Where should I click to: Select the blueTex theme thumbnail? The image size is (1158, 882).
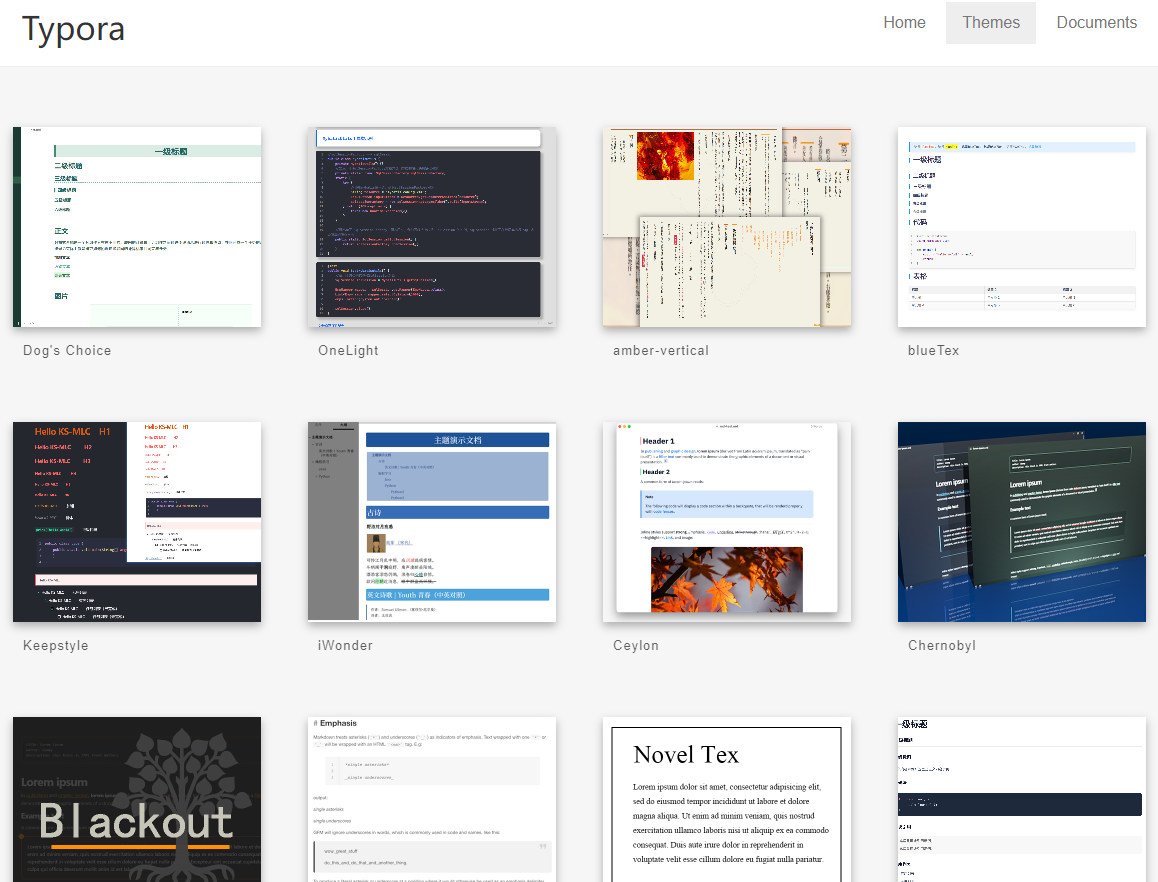coord(1022,227)
